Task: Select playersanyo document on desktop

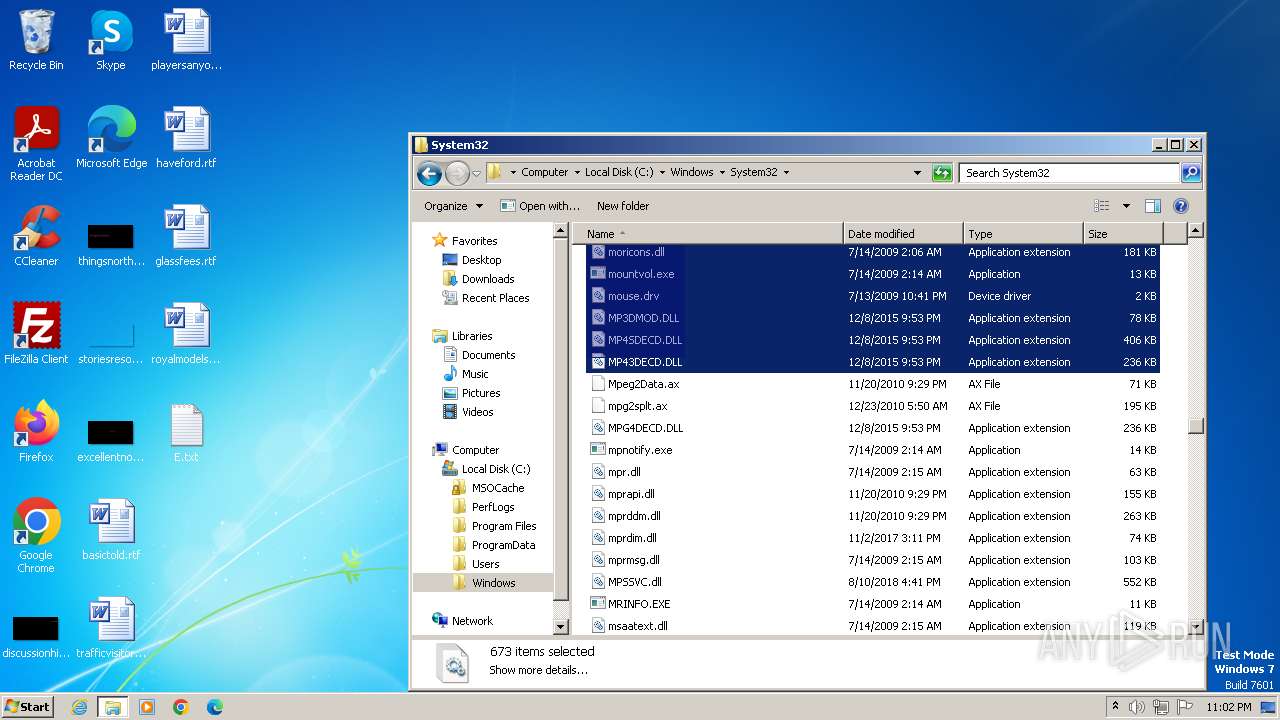Action: coord(186,40)
